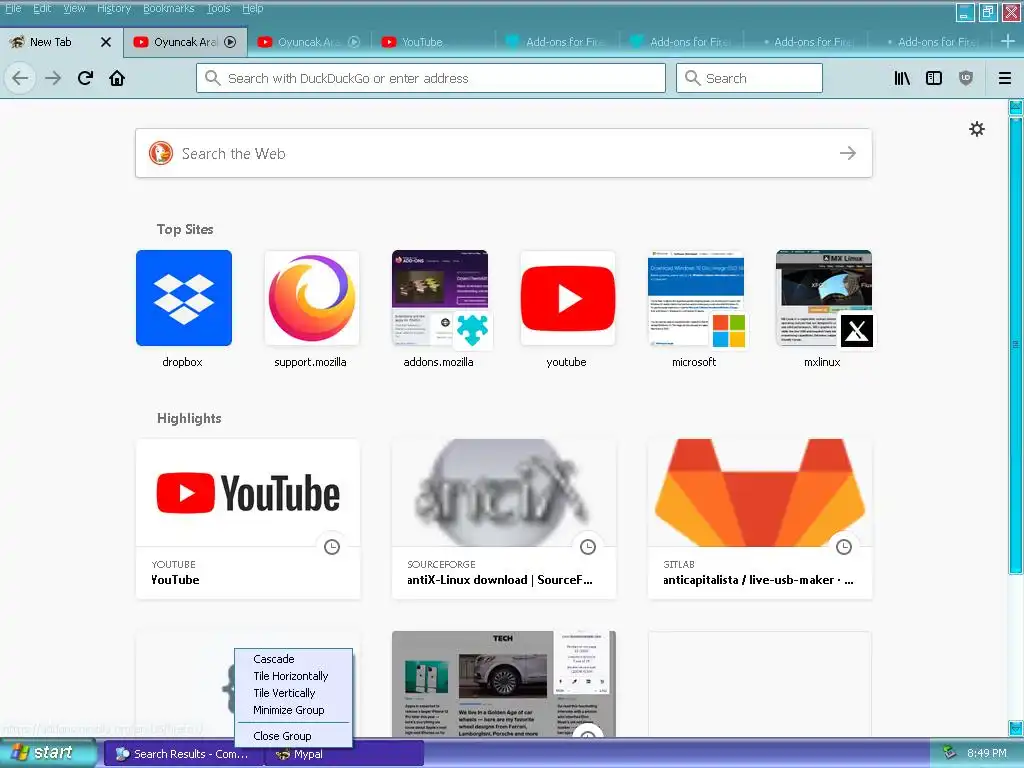This screenshot has width=1024, height=768.
Task: Switch to the second Add-ons for Firefox tab
Action: 681,42
